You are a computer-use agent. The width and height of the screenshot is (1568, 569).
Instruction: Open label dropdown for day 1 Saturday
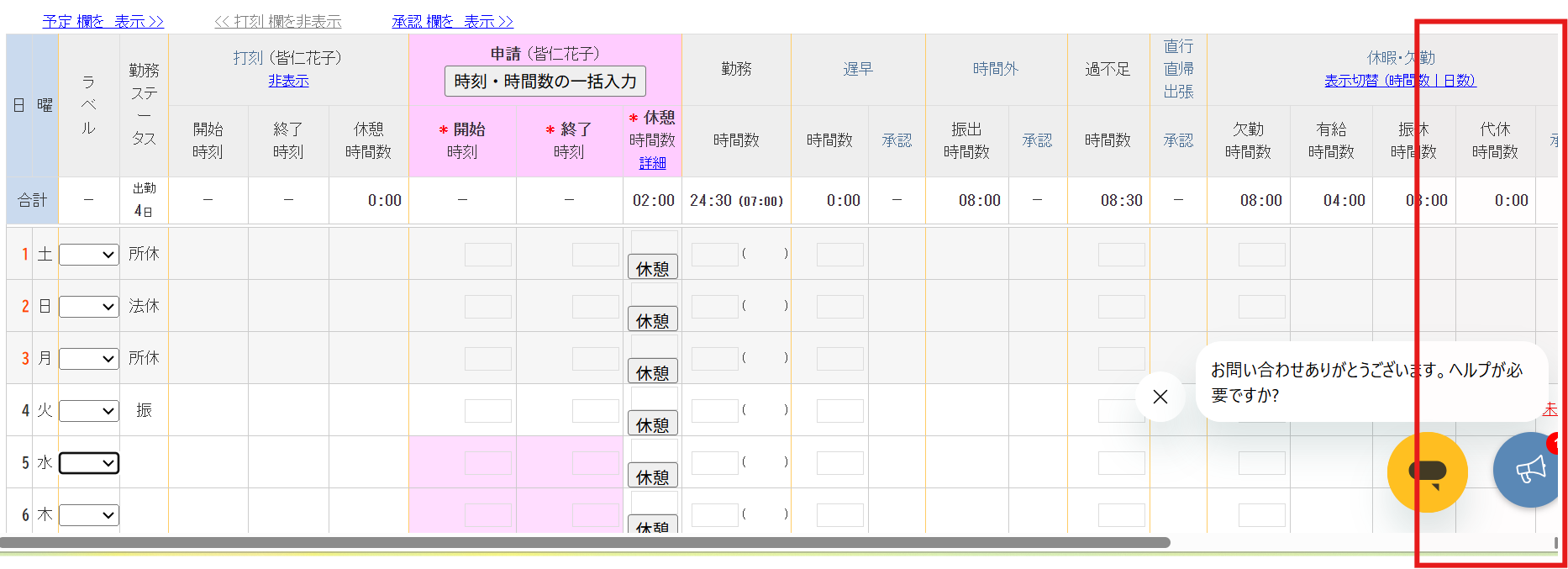click(x=89, y=255)
